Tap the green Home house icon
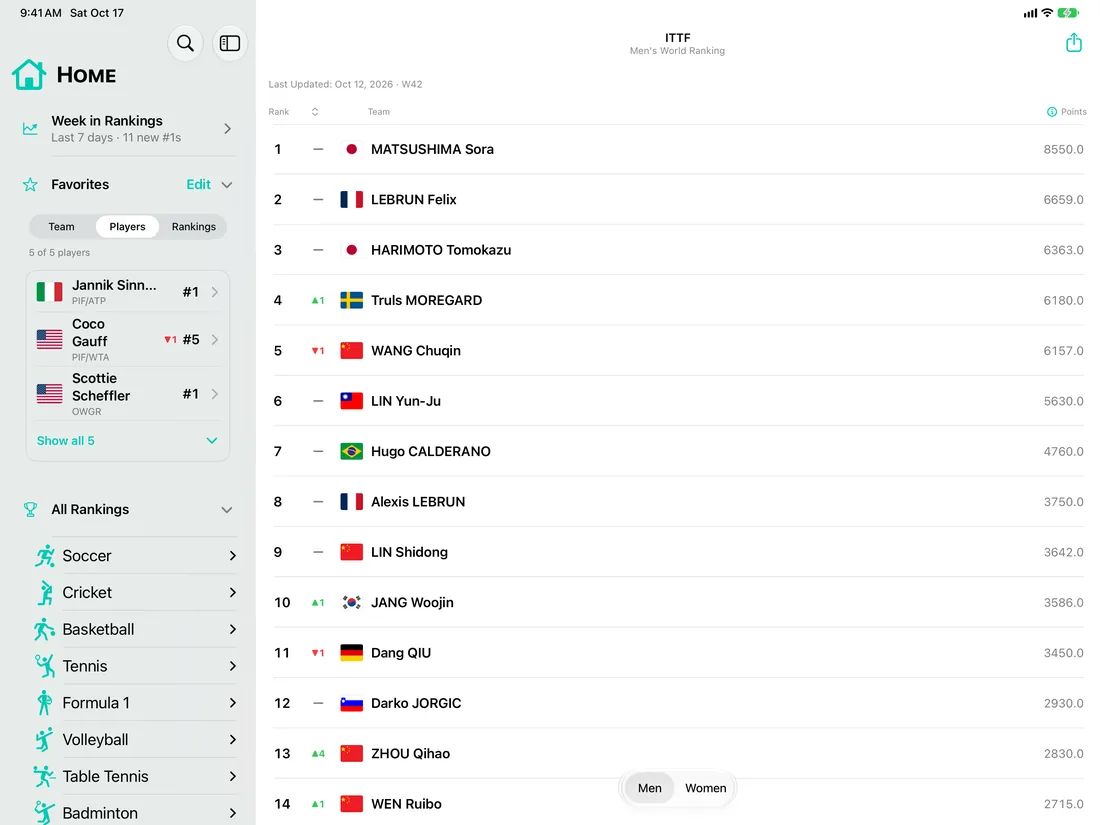The width and height of the screenshot is (1100, 825). [29, 74]
